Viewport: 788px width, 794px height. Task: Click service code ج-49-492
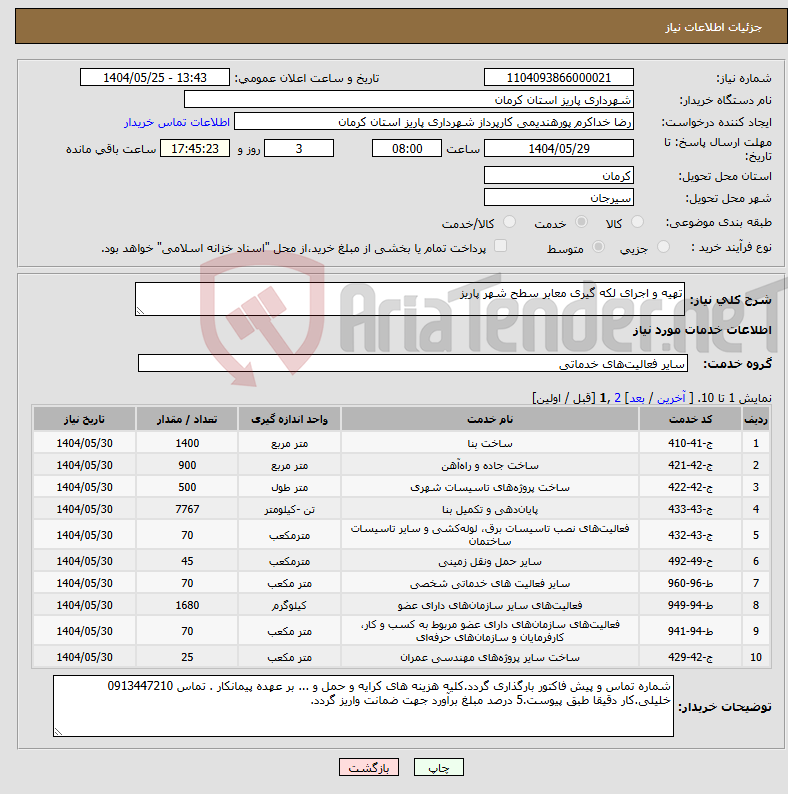[690, 561]
